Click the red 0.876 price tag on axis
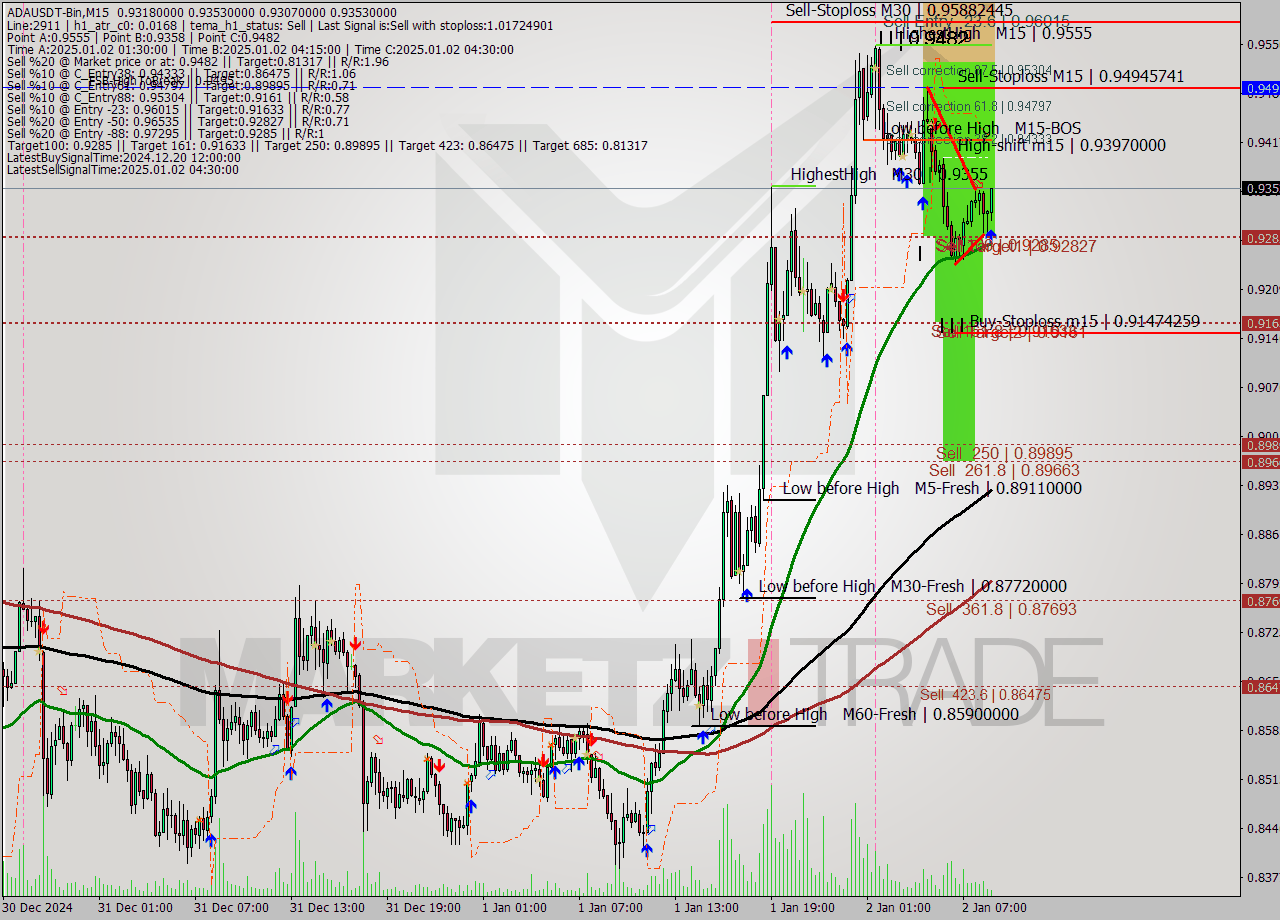This screenshot has height=920, width=1280. point(1260,601)
